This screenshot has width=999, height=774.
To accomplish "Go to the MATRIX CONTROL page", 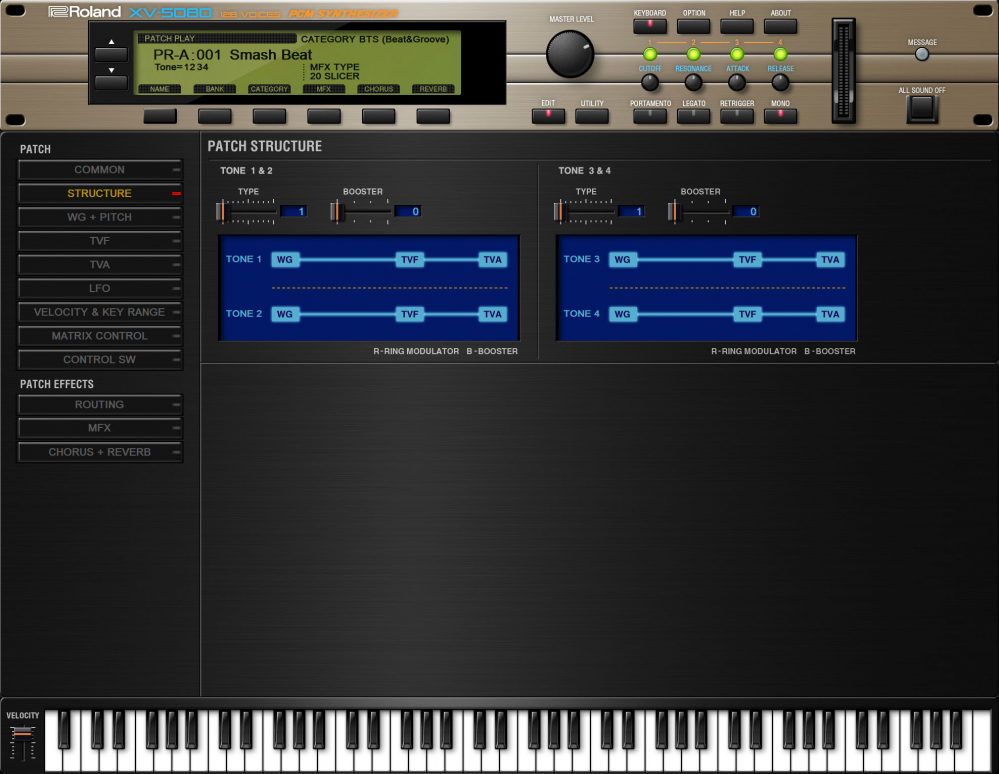I will point(100,336).
